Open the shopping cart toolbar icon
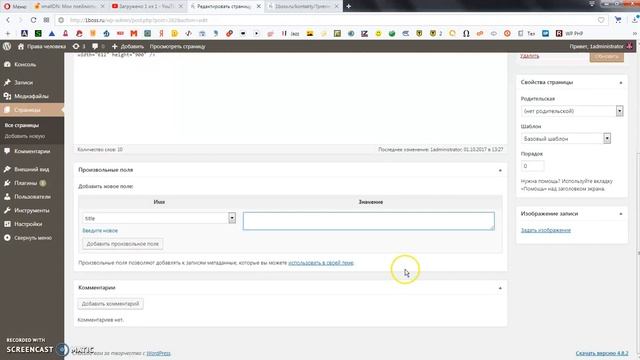Screen dimensions: 640x360 pos(618,20)
